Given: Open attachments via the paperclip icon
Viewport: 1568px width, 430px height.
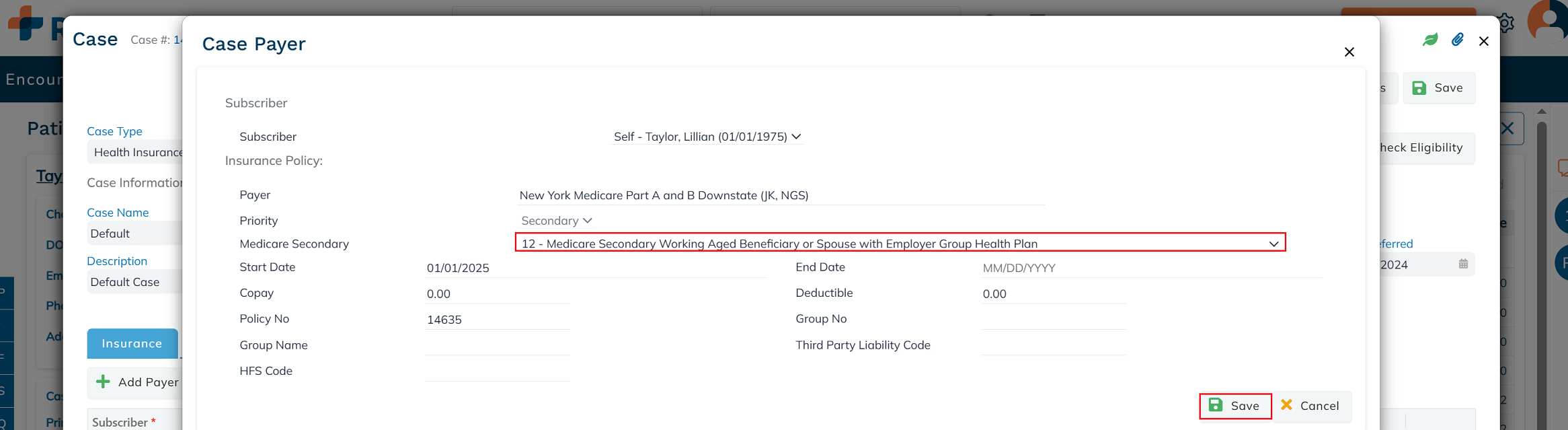Looking at the screenshot, I should (1457, 40).
